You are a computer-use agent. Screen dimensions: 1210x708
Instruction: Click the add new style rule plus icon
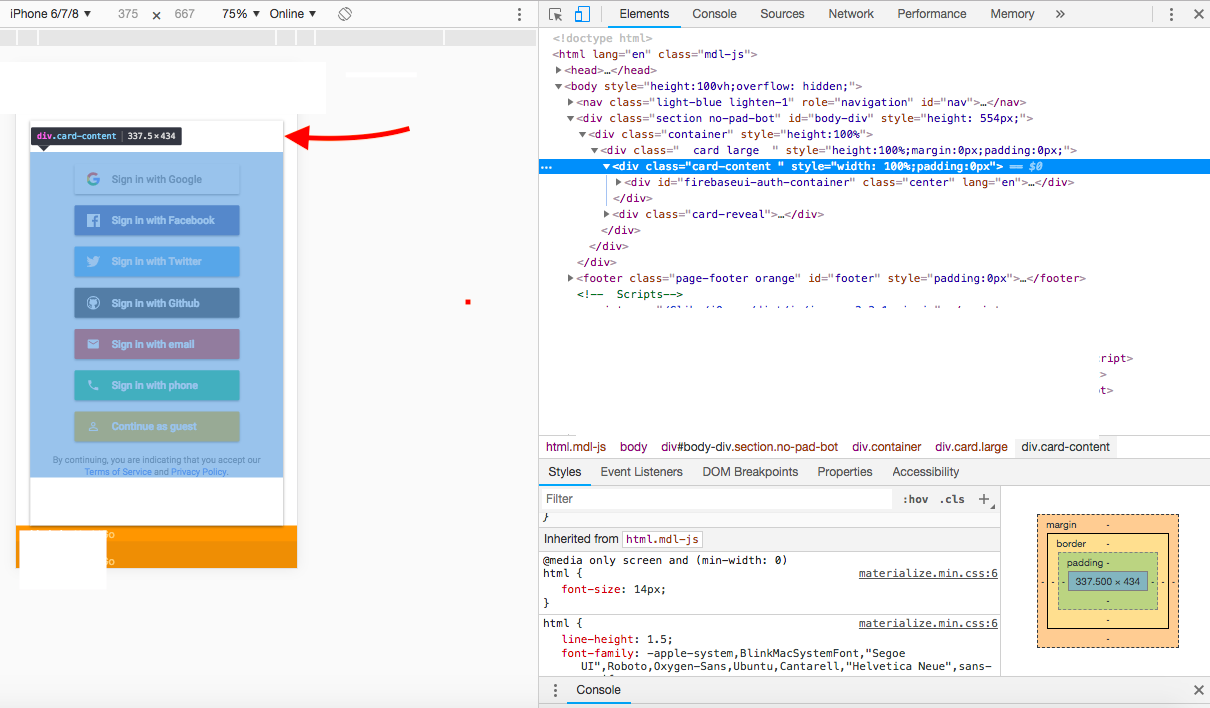tap(984, 498)
